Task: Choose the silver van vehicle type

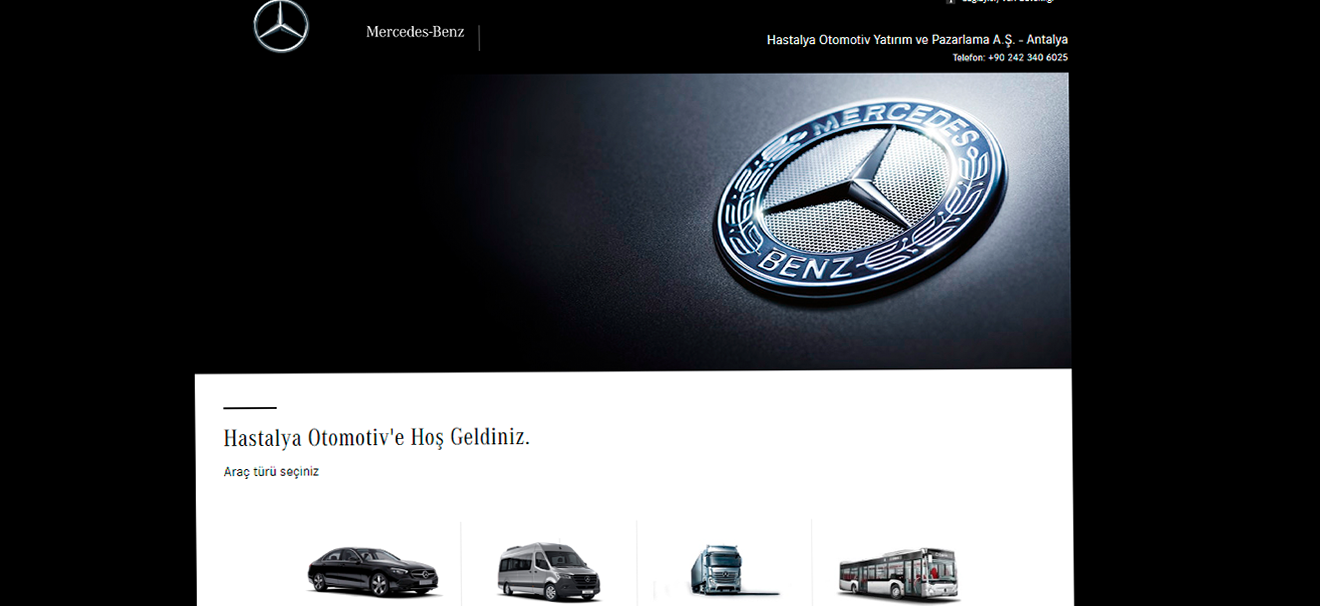Action: pyautogui.click(x=549, y=571)
